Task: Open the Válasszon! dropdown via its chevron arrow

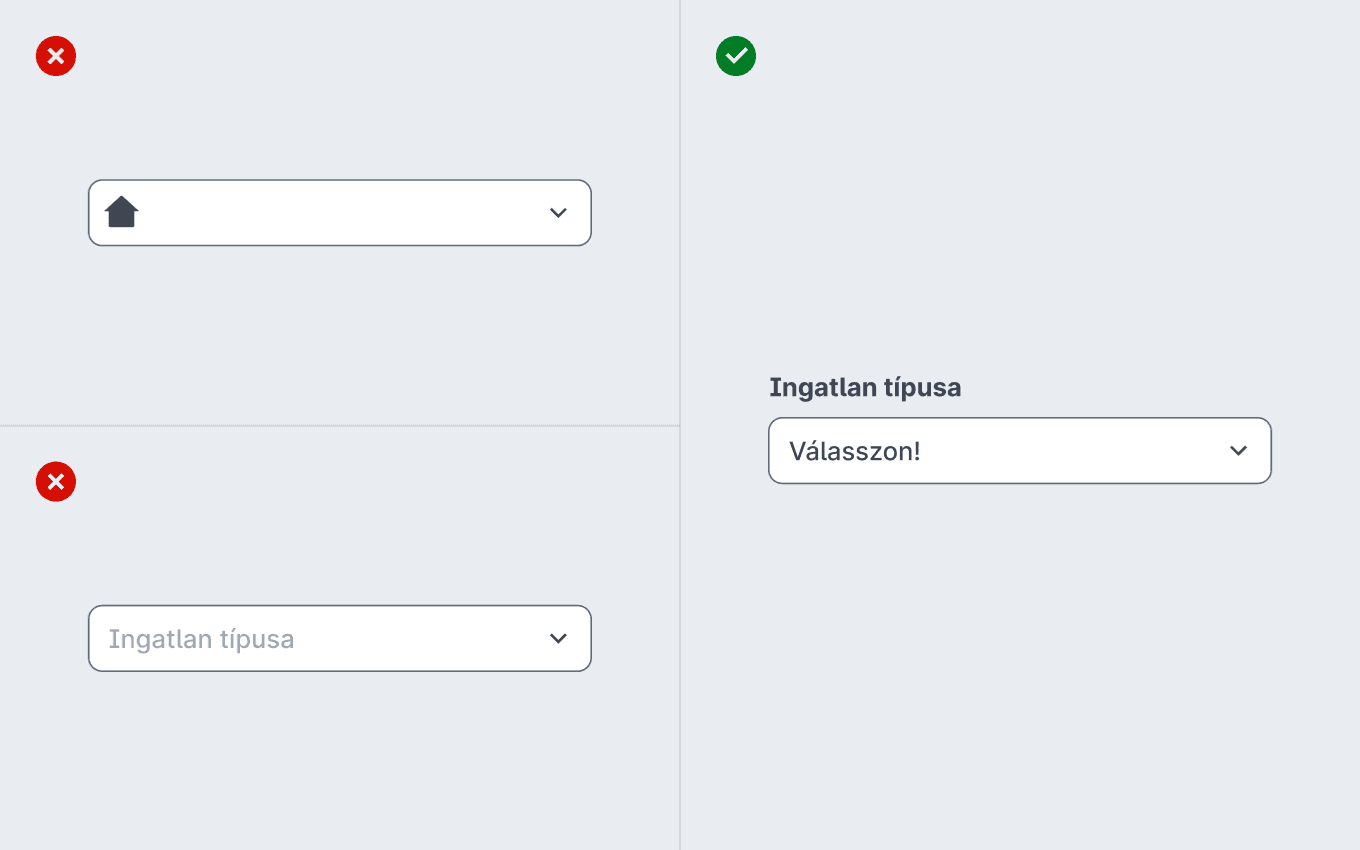Action: tap(1239, 451)
